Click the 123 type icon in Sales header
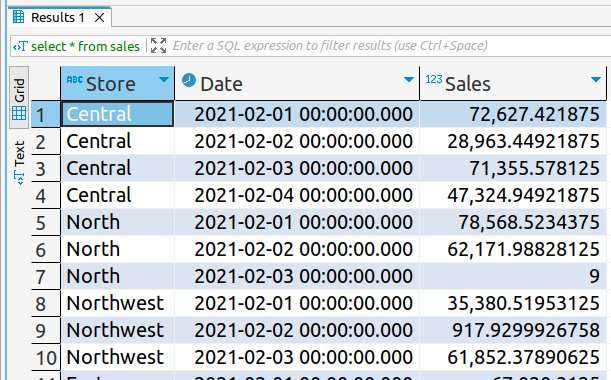611x380 pixels. point(434,80)
